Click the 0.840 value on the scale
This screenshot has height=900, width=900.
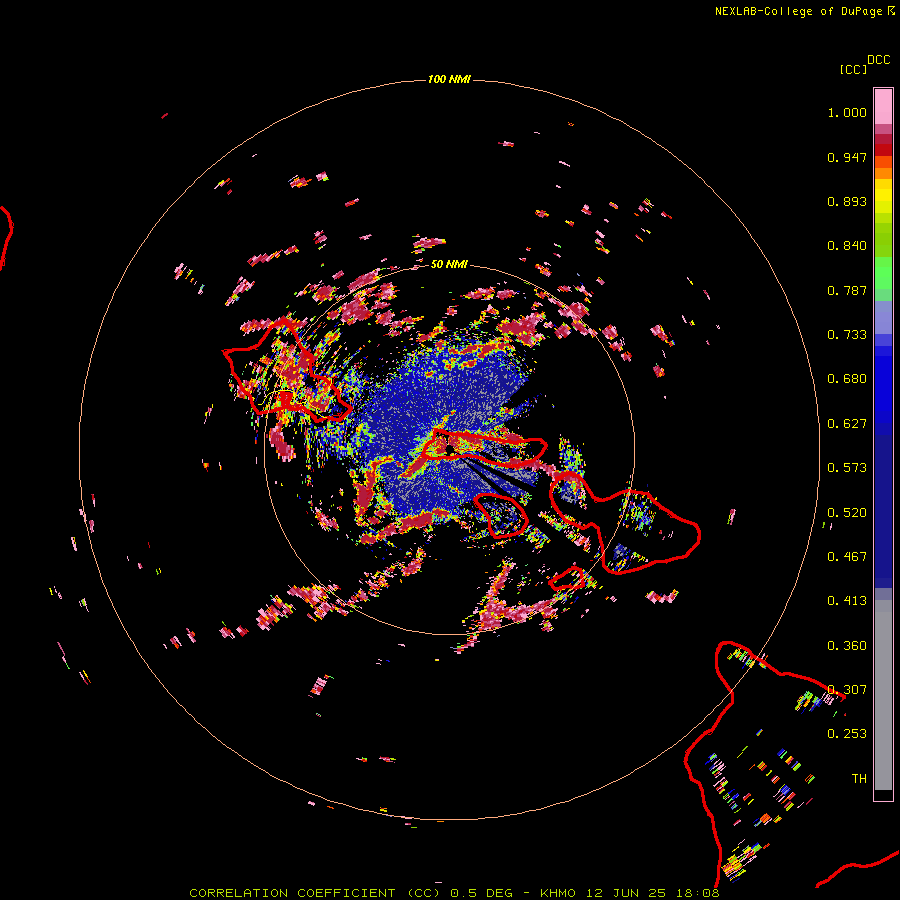(847, 246)
